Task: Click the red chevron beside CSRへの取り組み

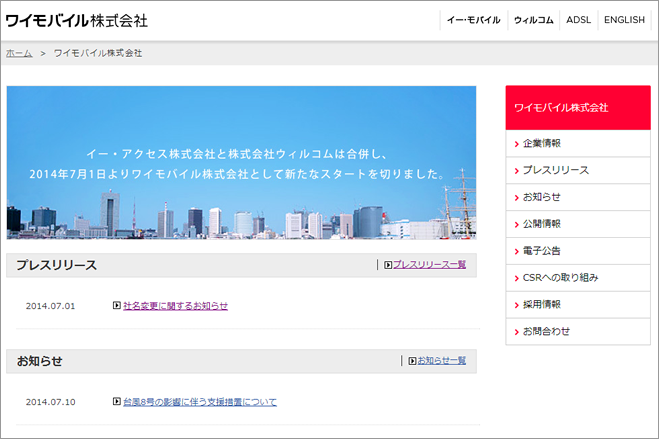Action: click(517, 279)
